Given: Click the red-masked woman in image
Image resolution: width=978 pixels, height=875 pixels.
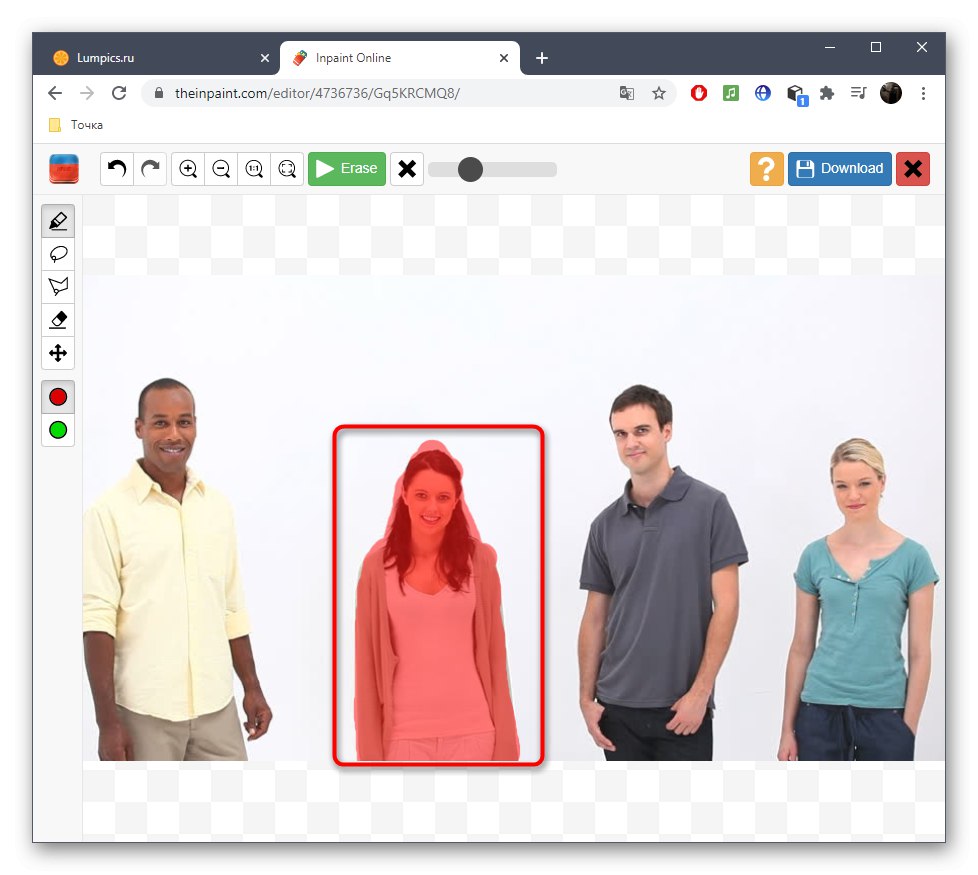Looking at the screenshot, I should (437, 599).
